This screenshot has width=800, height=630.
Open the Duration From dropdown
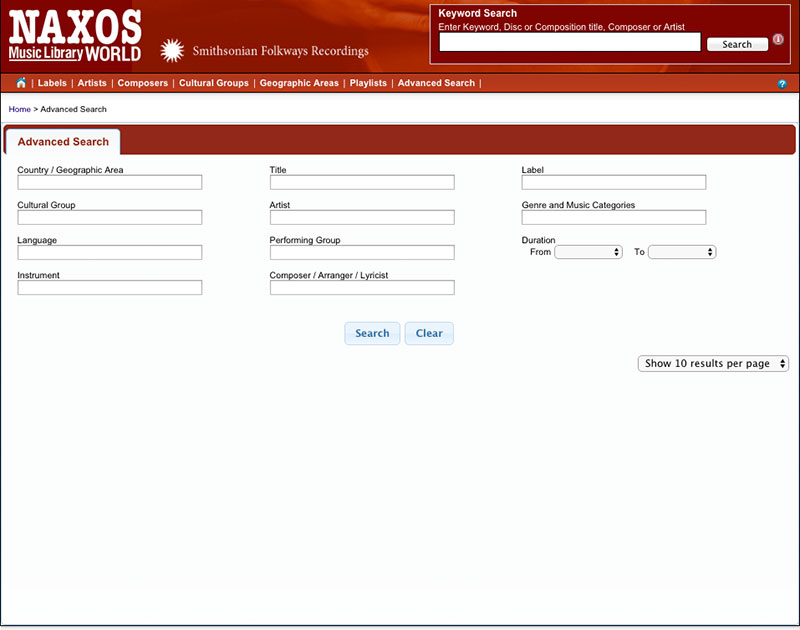(588, 252)
